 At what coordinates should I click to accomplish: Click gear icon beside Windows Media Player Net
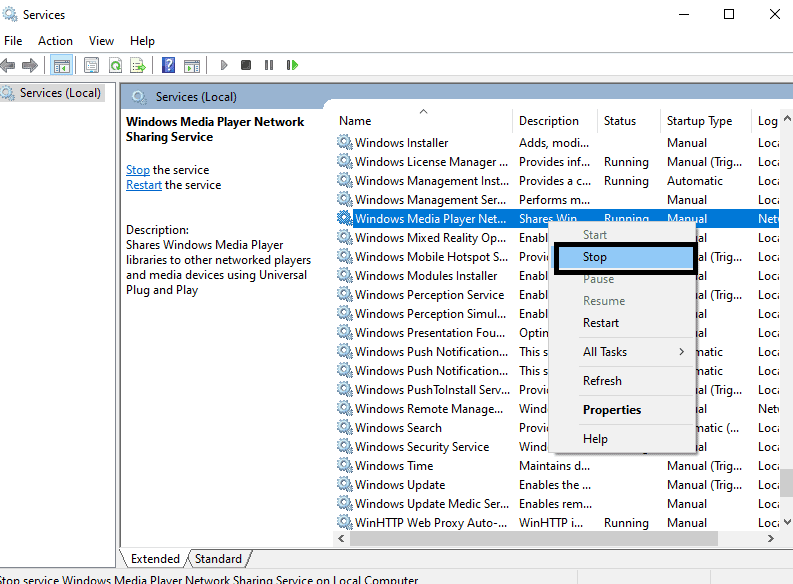tap(345, 218)
